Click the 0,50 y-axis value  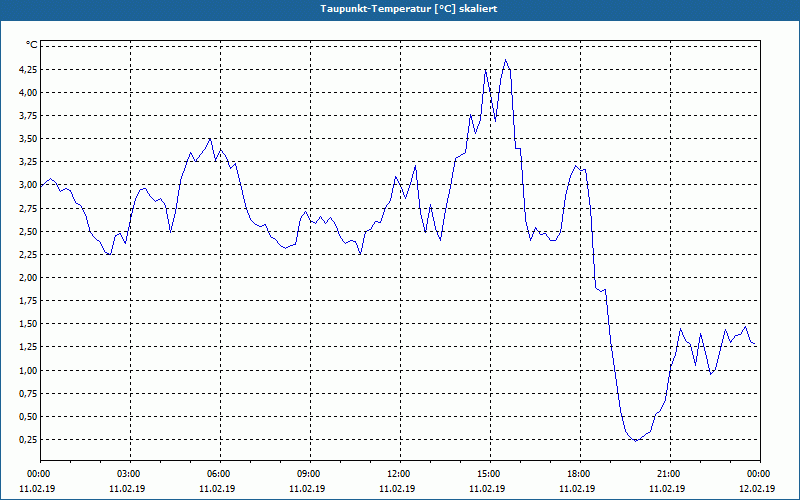tap(28, 417)
